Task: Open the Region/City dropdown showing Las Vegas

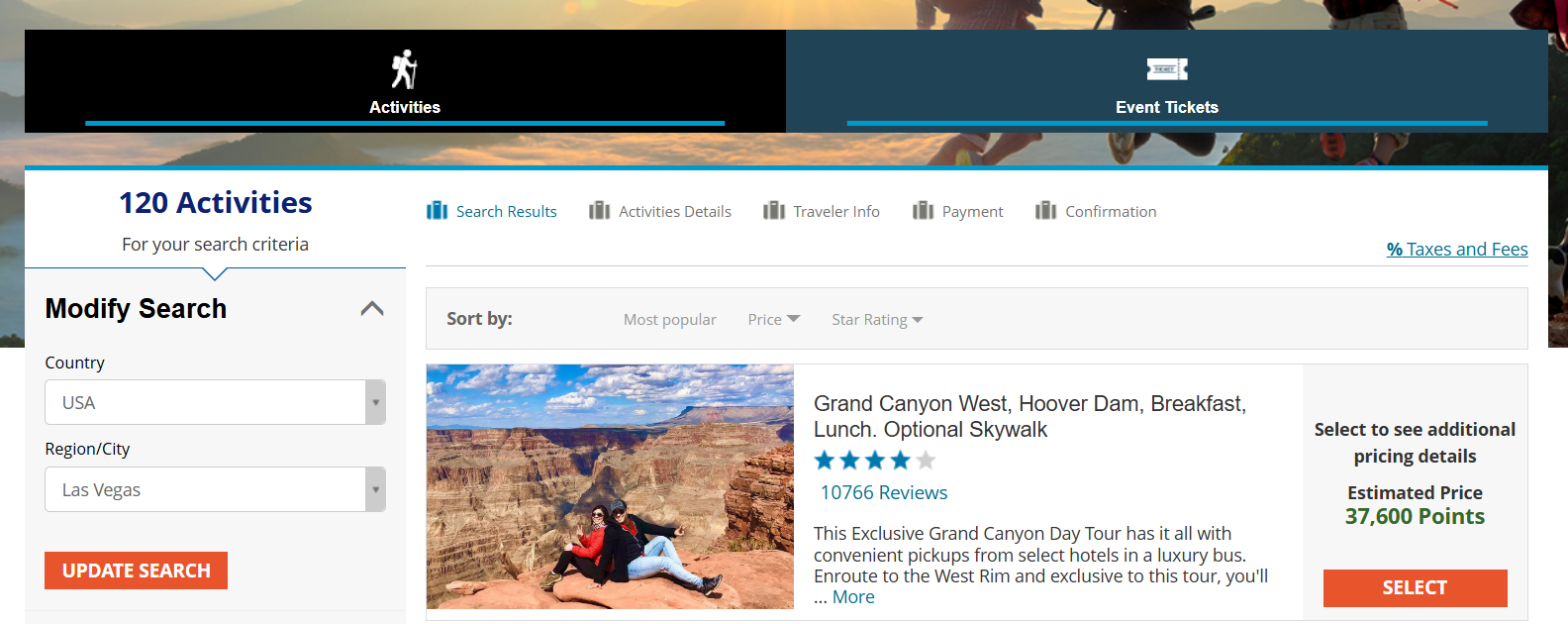Action: tap(215, 489)
